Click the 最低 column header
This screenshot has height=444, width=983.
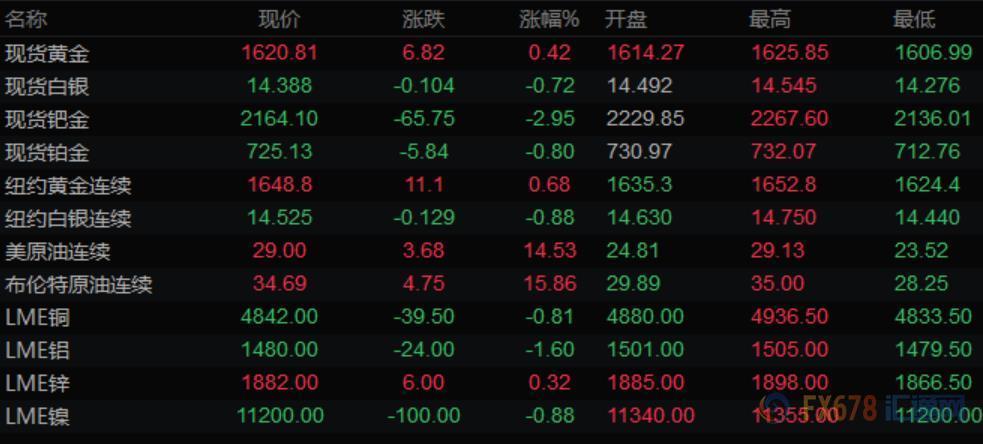(x=914, y=19)
